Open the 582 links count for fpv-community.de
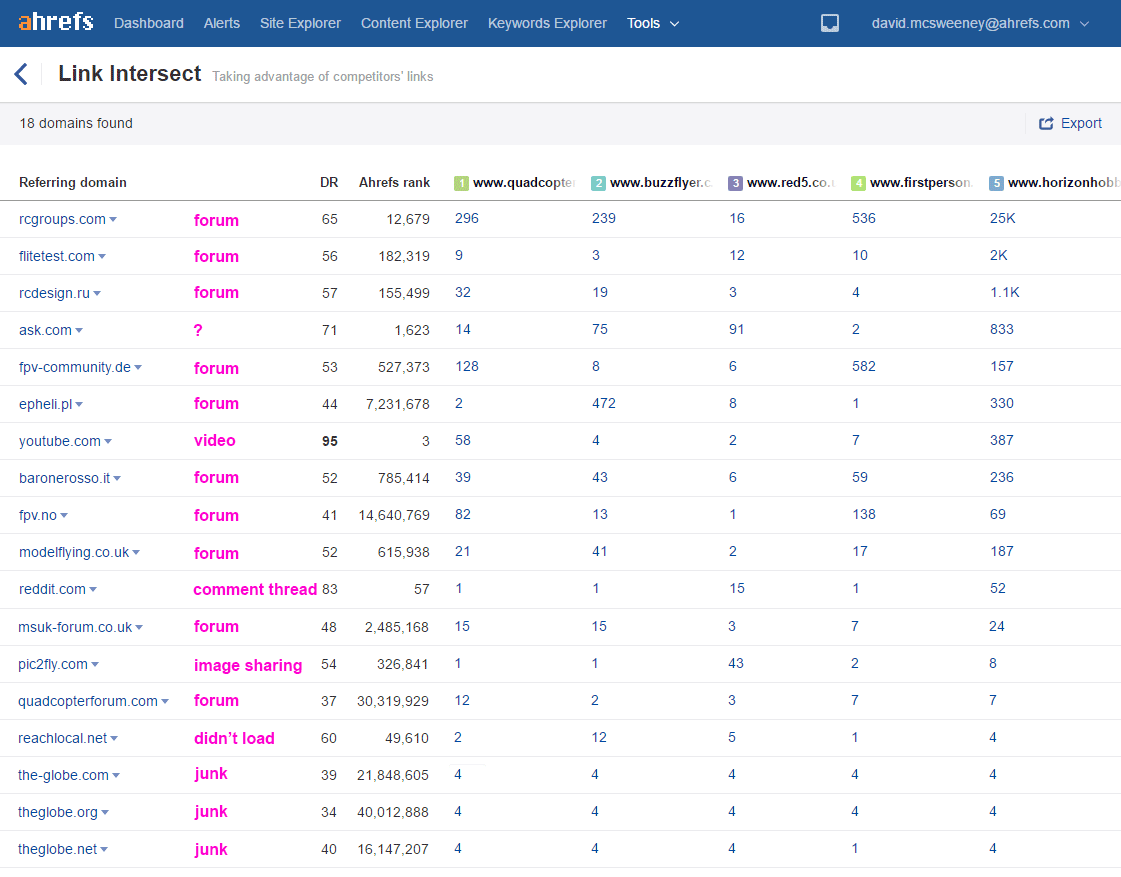The height and width of the screenshot is (877, 1121). pos(864,367)
